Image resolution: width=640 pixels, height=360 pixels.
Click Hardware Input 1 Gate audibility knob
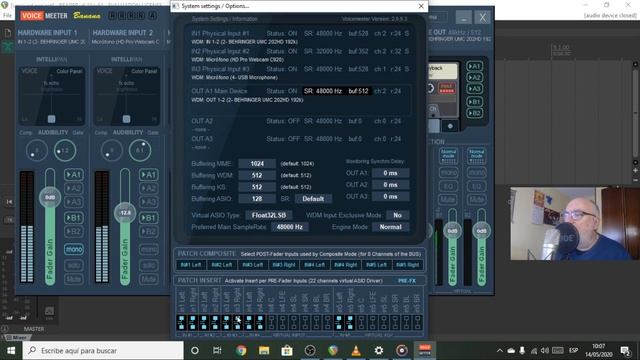click(65, 151)
